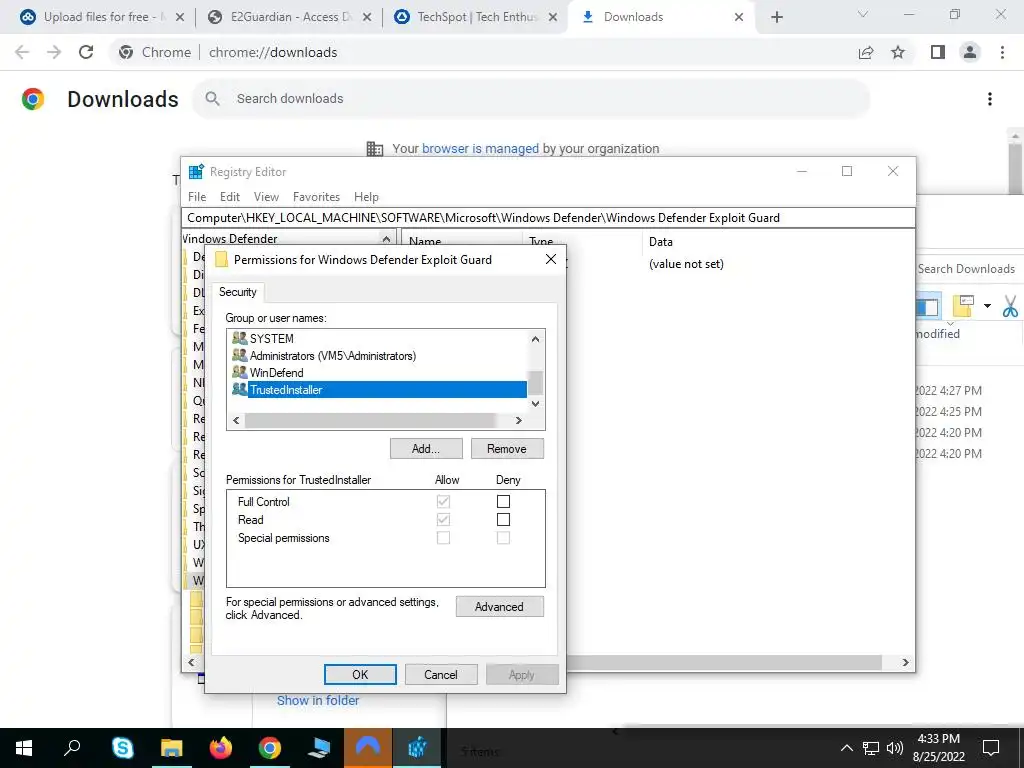Image resolution: width=1024 pixels, height=768 pixels.
Task: Open the View menu in Registry Editor
Action: click(266, 197)
